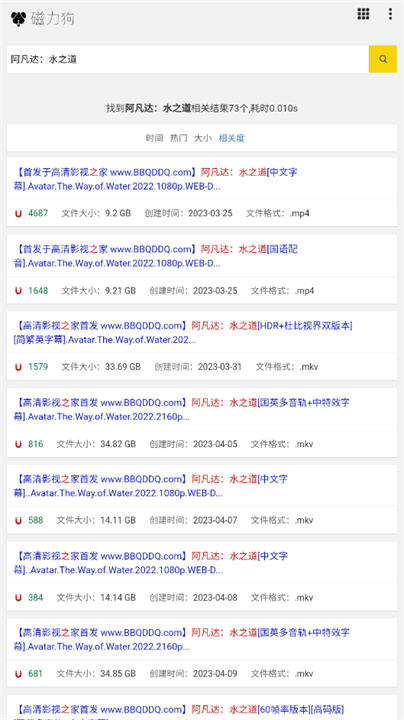404x720 pixels.
Task: Click 文件大小: 33.69 GB text
Action: point(101,367)
